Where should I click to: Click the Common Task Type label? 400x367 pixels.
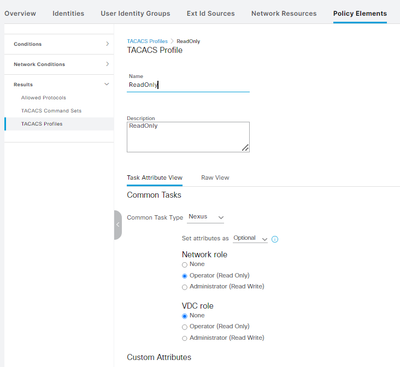(155, 218)
